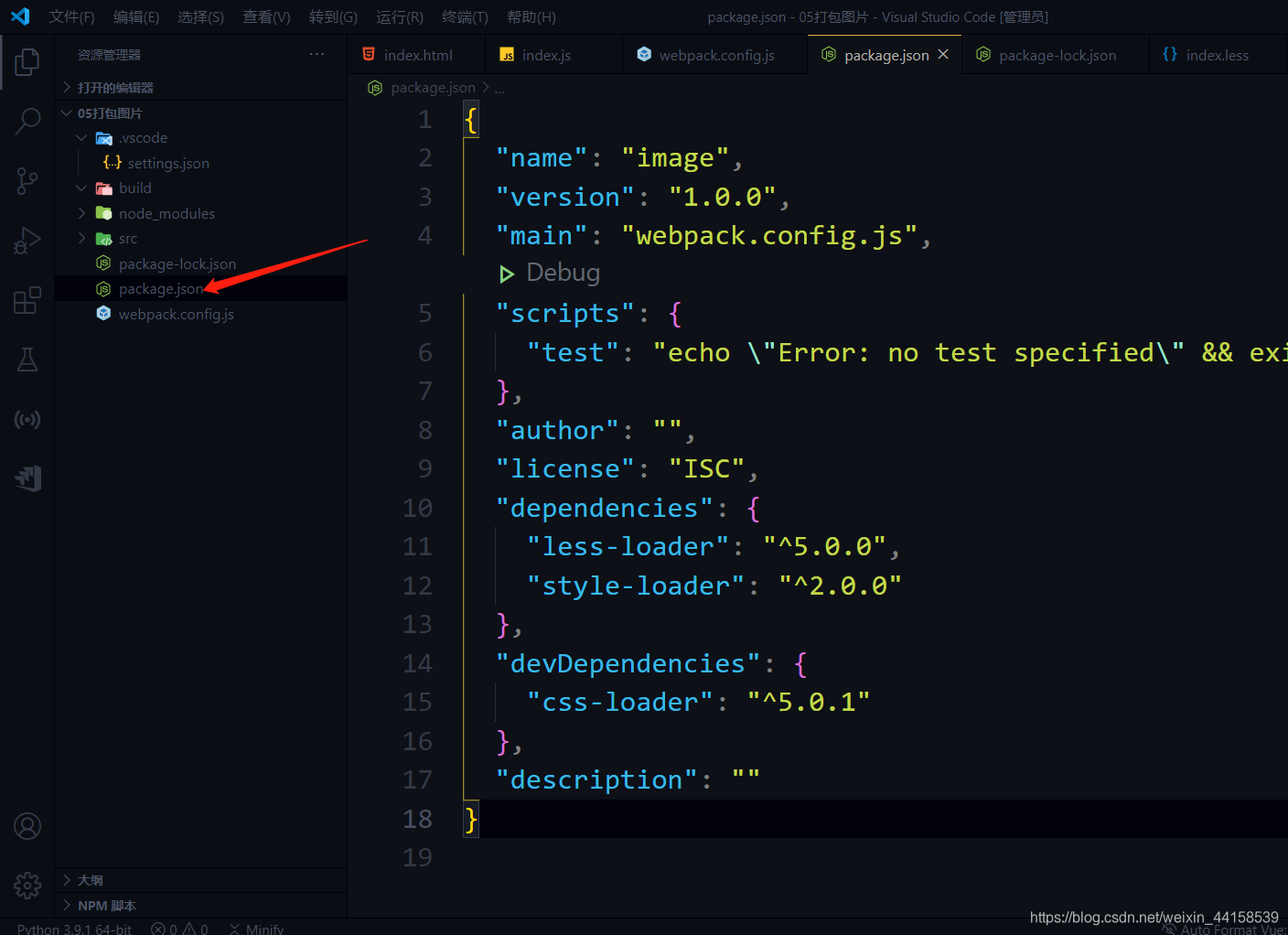Open Selection menu 选择(S)
Viewport: 1288px width, 935px height.
[x=201, y=16]
